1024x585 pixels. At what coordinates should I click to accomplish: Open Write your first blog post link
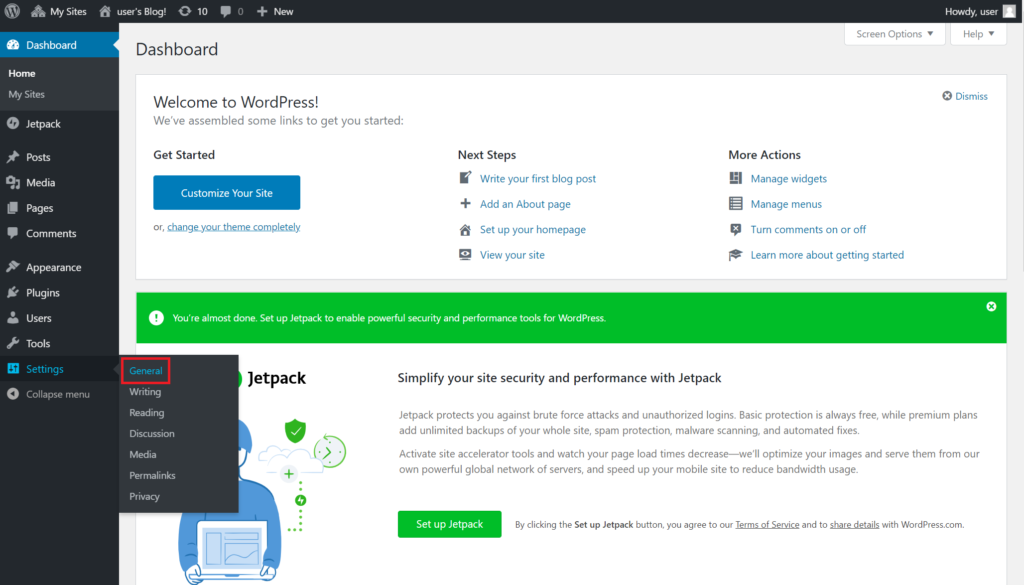(x=537, y=178)
